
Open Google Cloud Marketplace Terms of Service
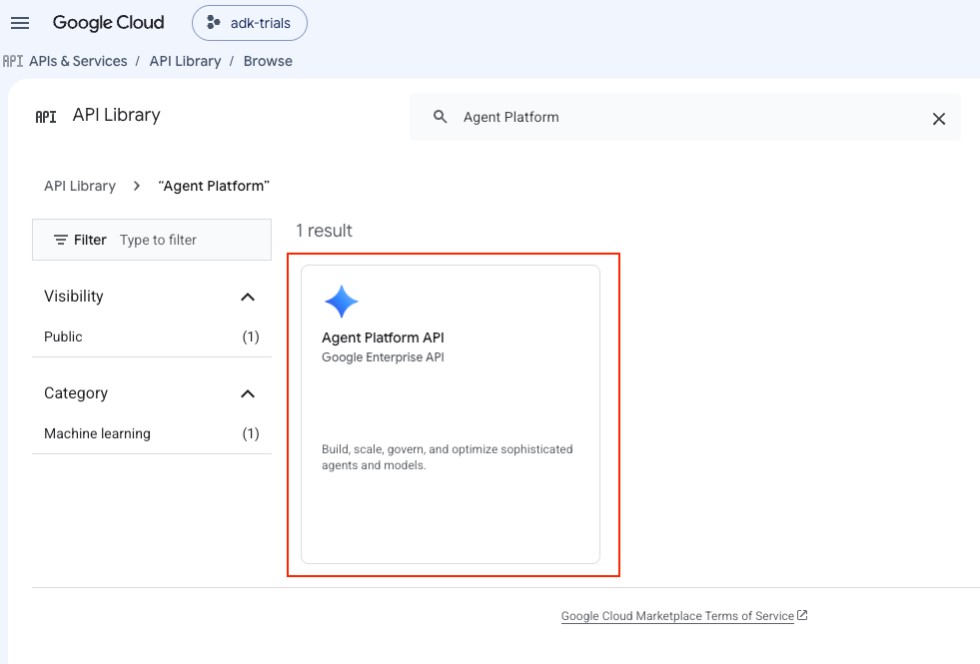coord(677,616)
